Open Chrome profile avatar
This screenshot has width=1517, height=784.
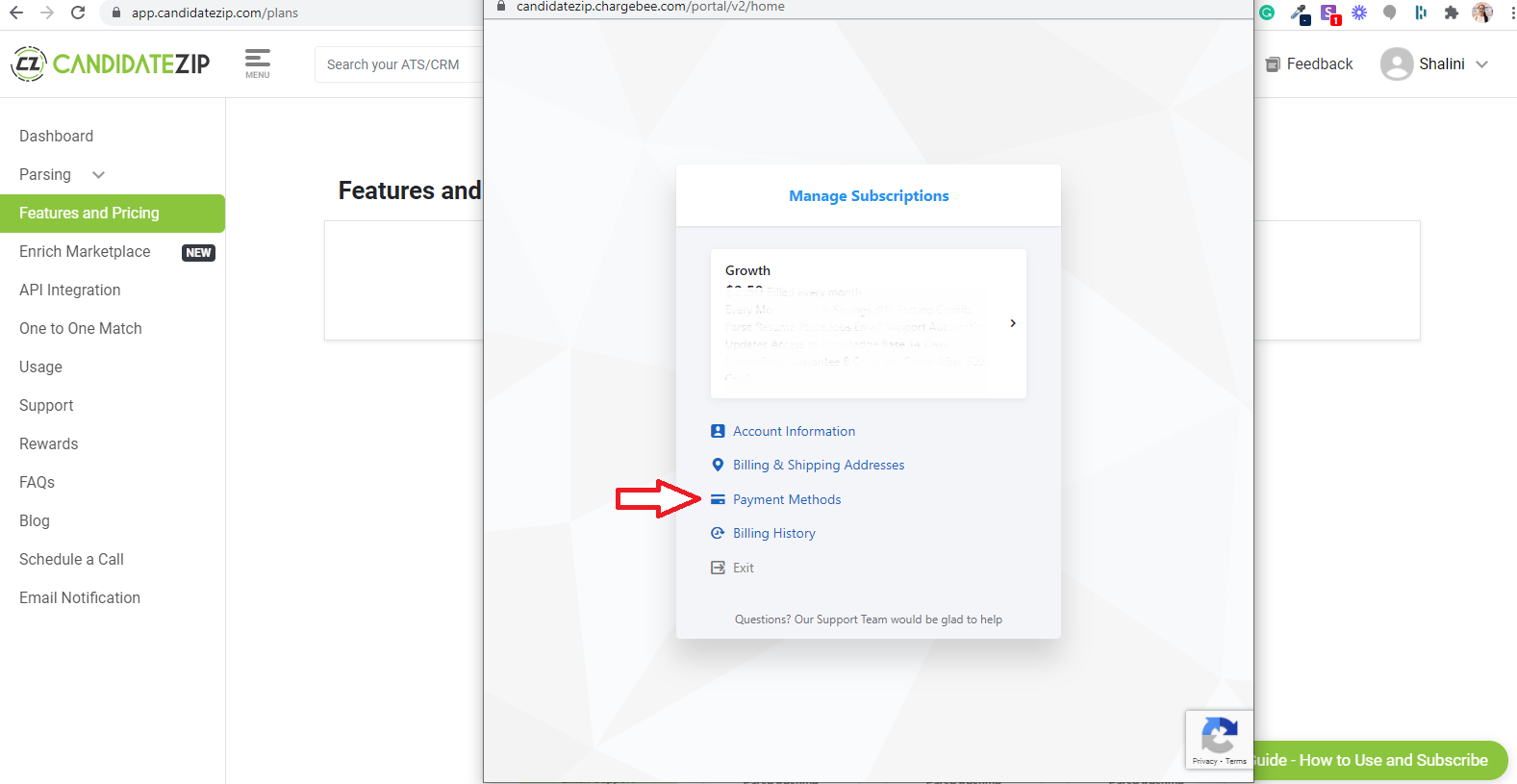point(1482,13)
